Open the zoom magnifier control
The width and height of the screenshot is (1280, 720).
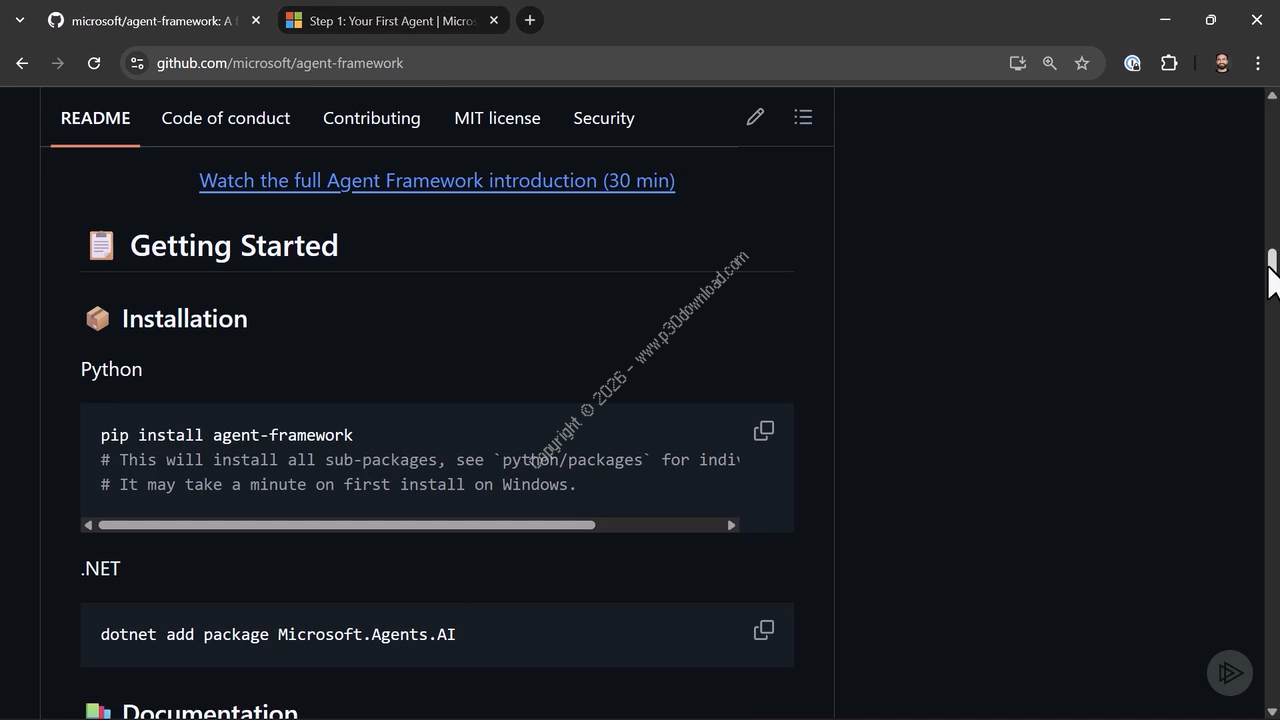(x=1050, y=63)
